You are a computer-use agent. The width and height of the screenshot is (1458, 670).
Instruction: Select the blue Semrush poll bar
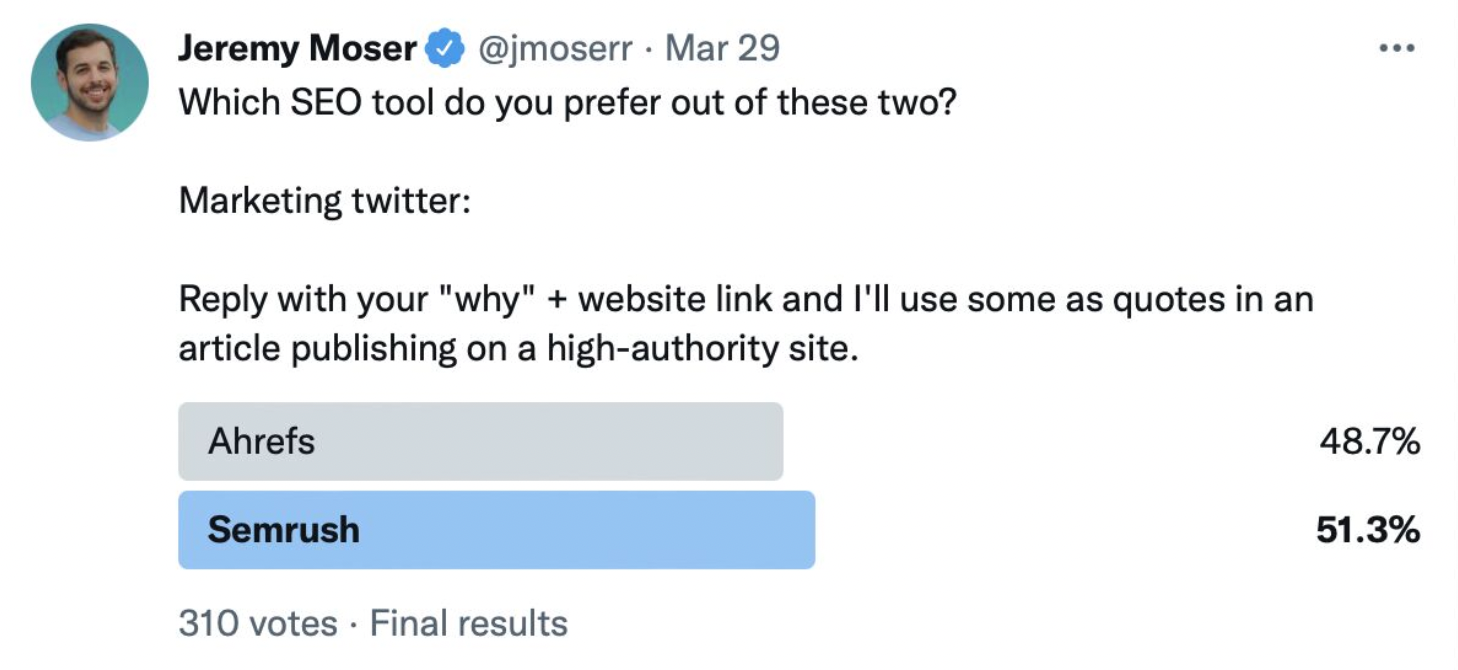click(496, 530)
